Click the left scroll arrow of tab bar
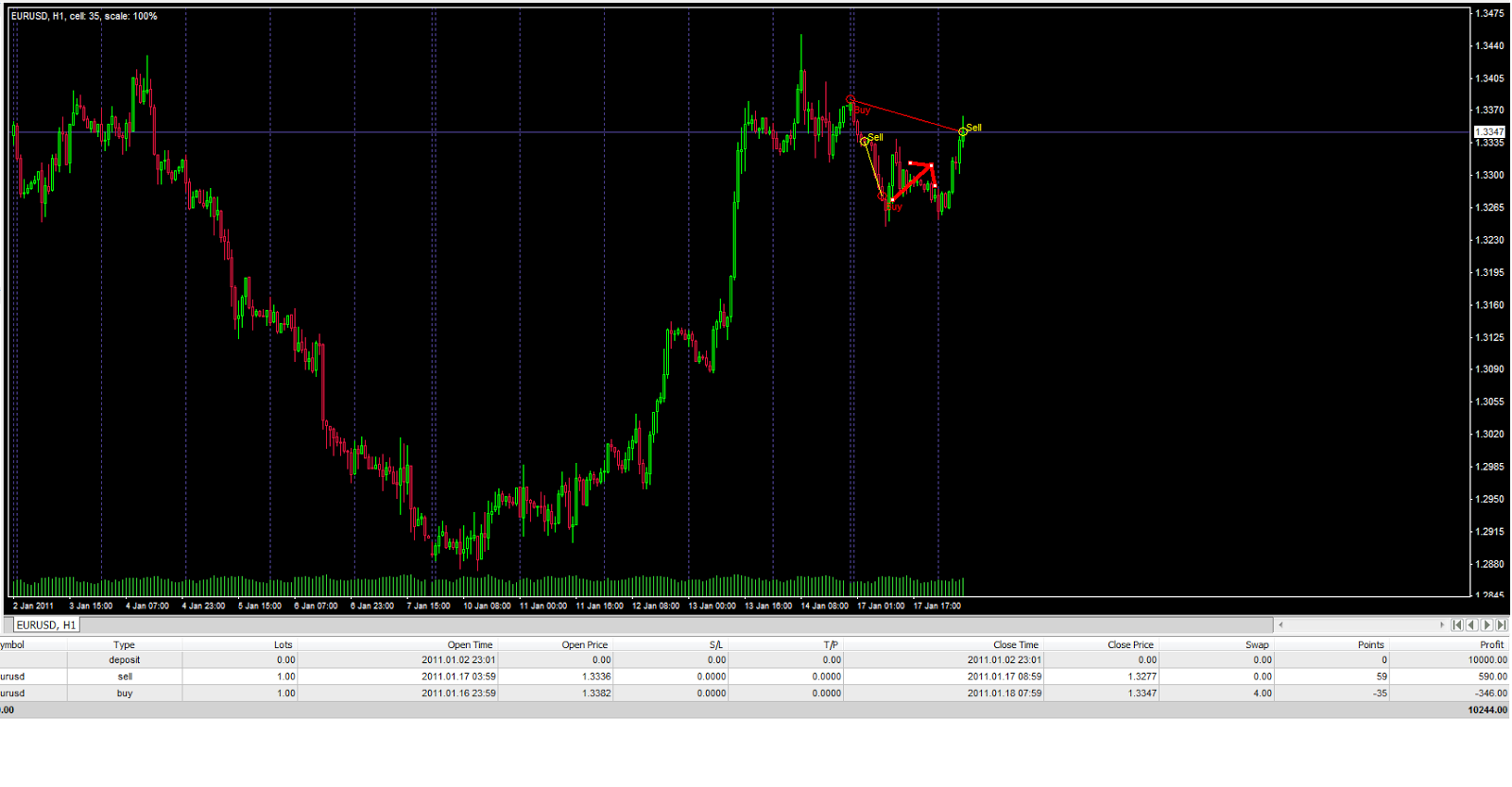 click(x=1280, y=624)
